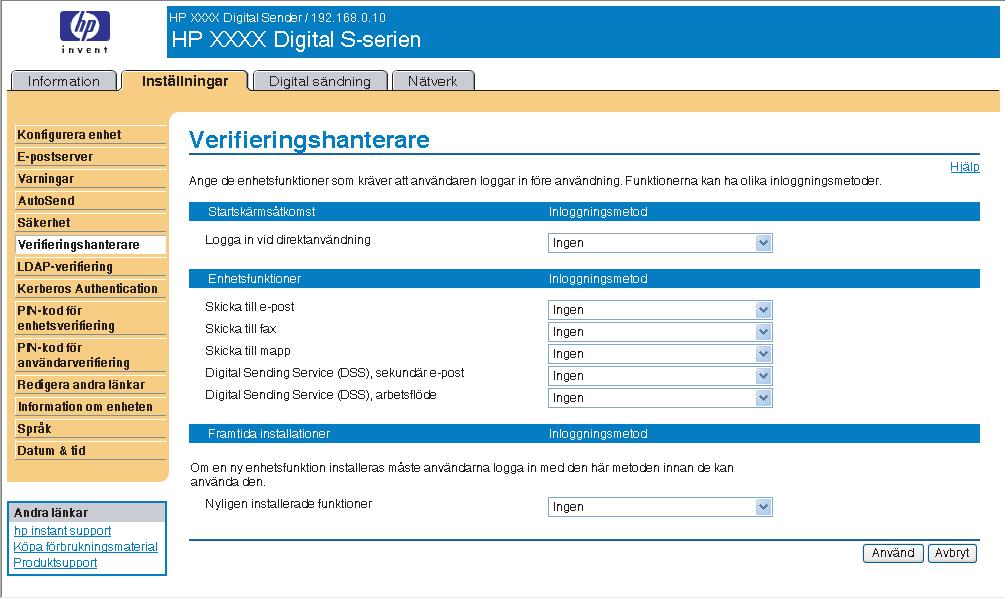
Task: Go to the Nätverk tab
Action: 433,81
